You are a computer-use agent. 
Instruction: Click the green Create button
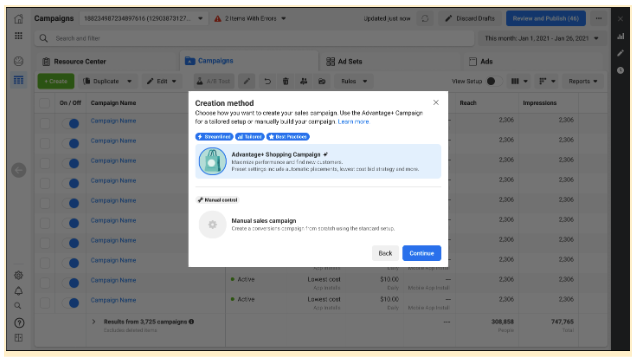click(56, 81)
